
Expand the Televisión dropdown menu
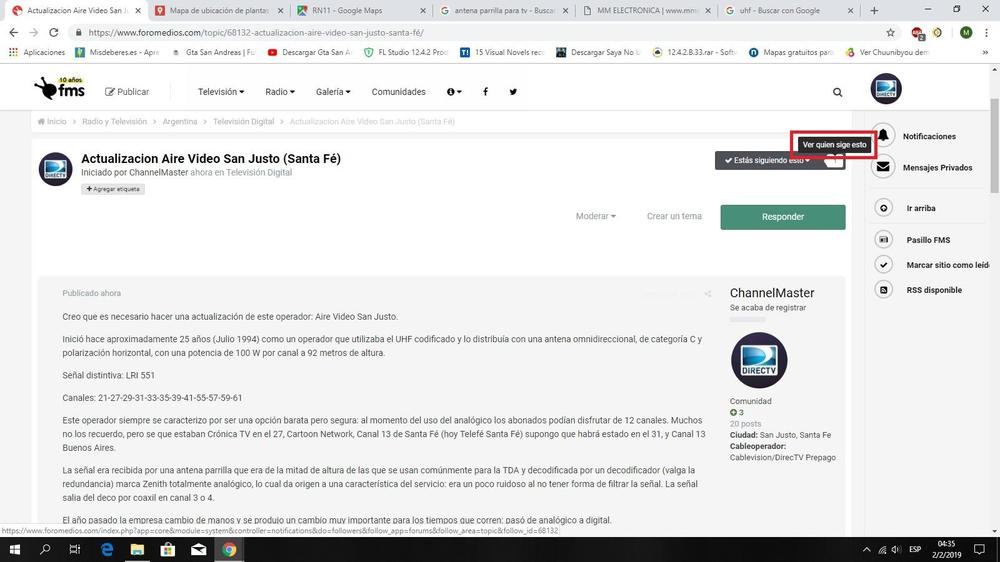pyautogui.click(x=220, y=92)
